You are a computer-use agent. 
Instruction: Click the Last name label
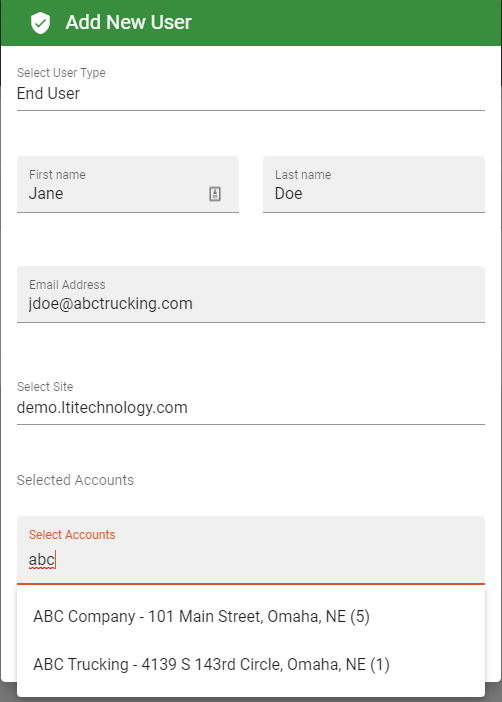point(303,175)
